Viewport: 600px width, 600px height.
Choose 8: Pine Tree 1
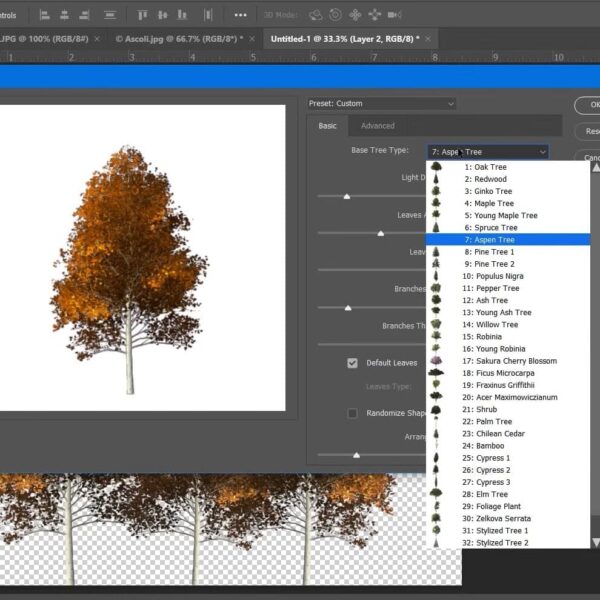[x=508, y=252]
